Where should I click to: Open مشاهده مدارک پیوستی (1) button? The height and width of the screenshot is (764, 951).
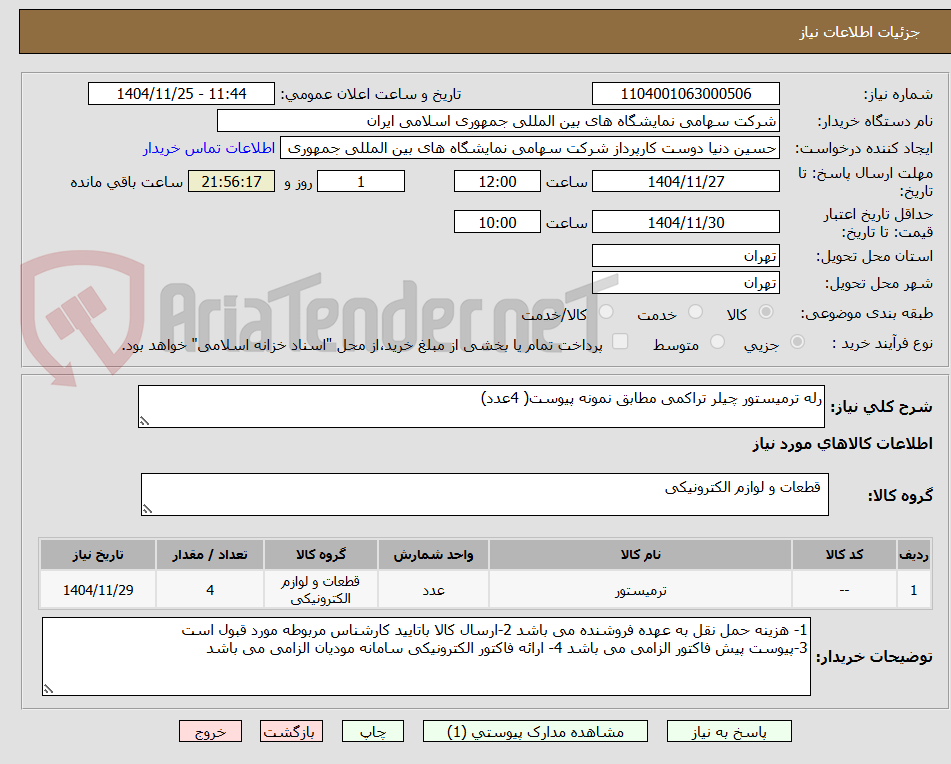tap(535, 731)
